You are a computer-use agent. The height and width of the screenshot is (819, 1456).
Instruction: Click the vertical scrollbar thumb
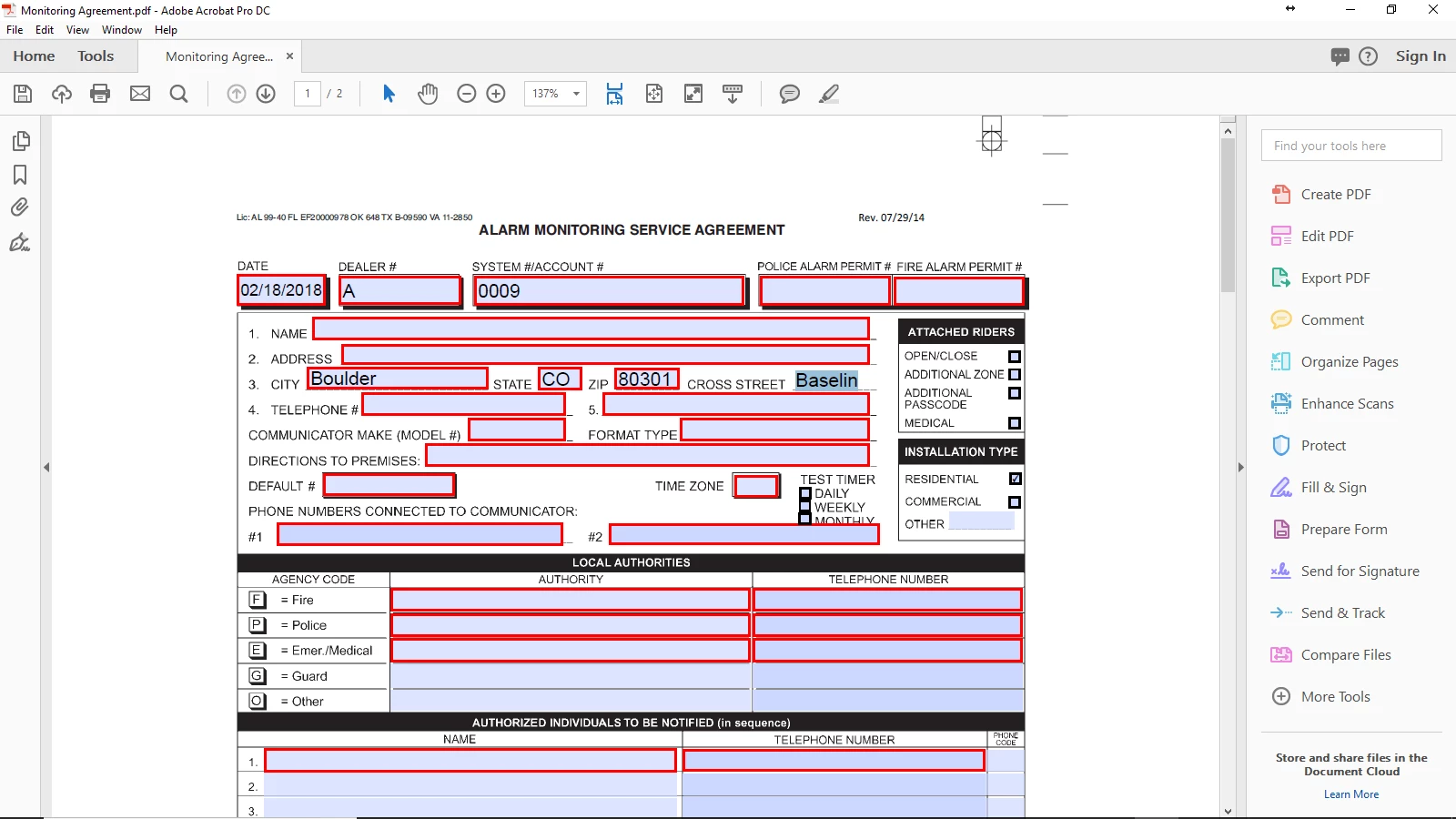(x=1228, y=215)
